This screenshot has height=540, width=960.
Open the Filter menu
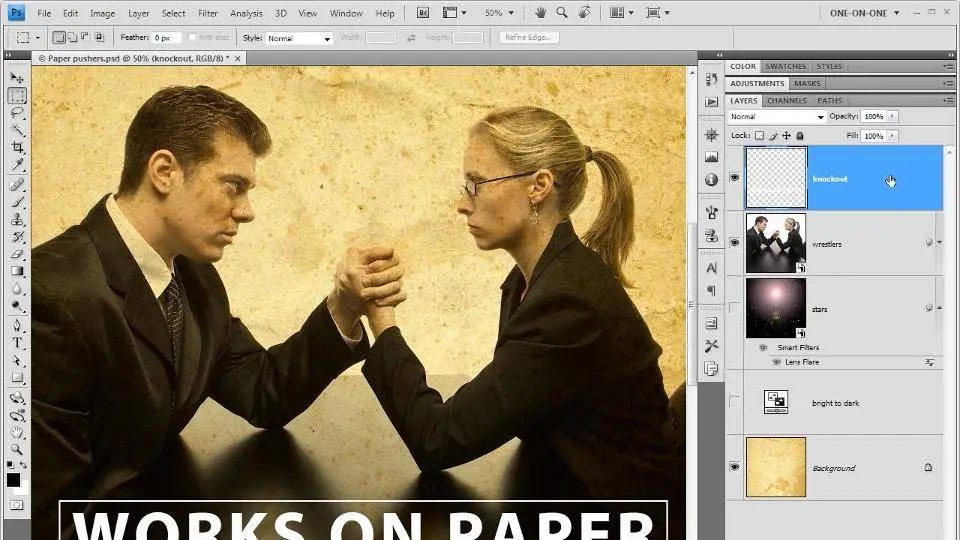pos(207,13)
